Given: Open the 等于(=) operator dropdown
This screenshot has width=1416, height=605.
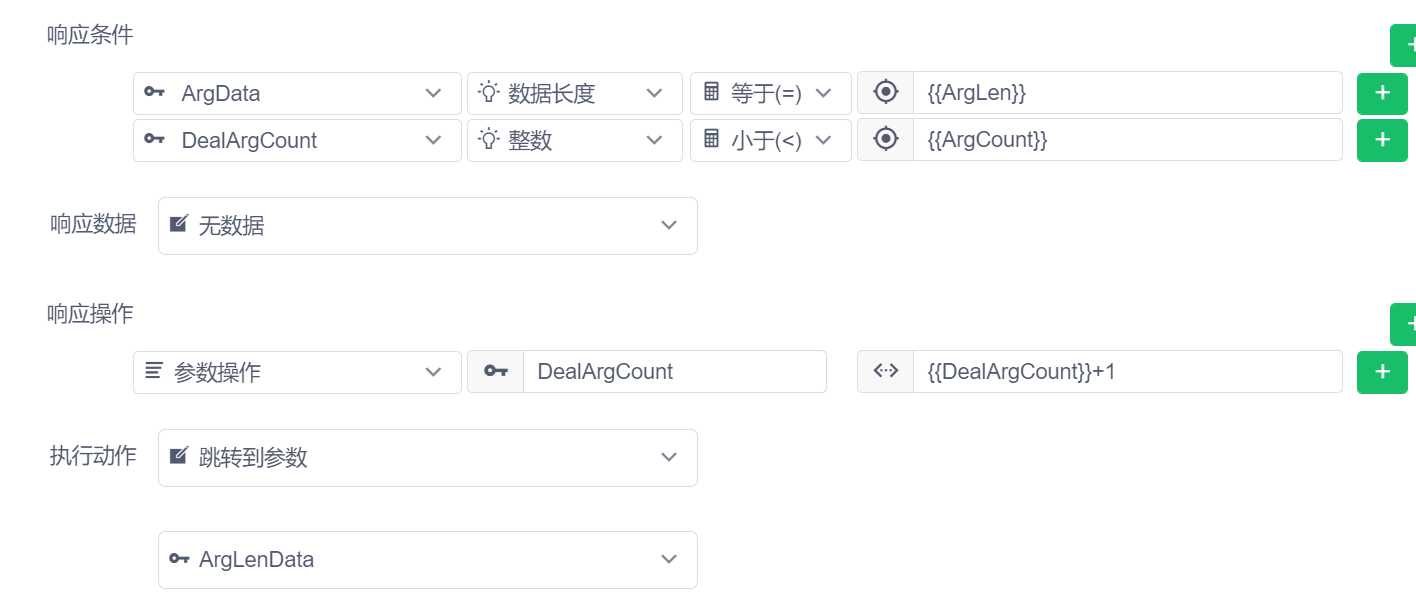Looking at the screenshot, I should 770,93.
